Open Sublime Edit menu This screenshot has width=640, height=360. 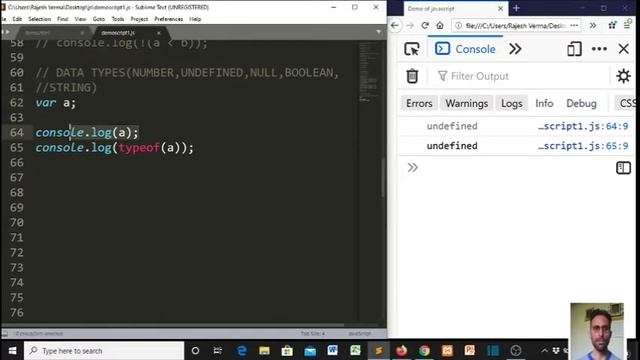click(17, 19)
